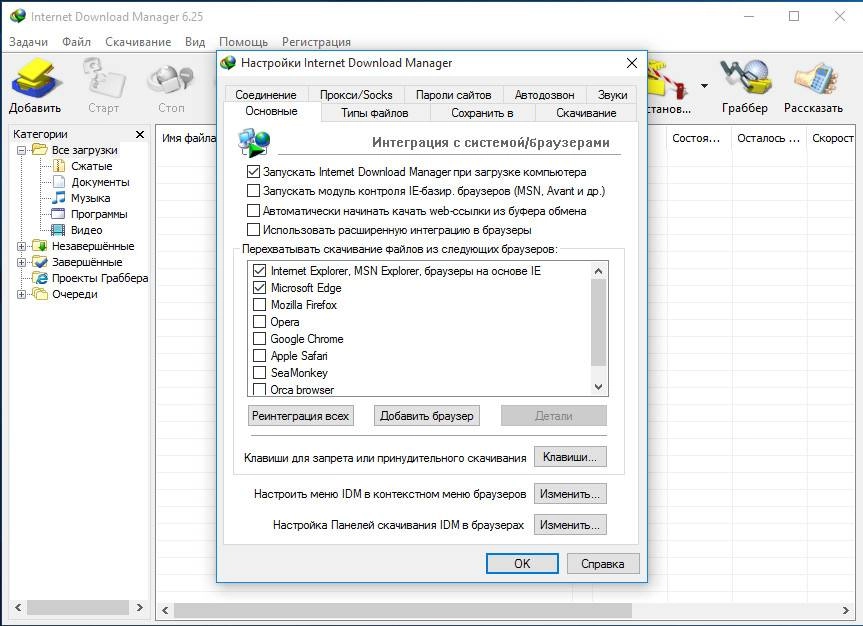Image resolution: width=863 pixels, height=626 pixels.
Task: Open the Вид menu
Action: (195, 42)
